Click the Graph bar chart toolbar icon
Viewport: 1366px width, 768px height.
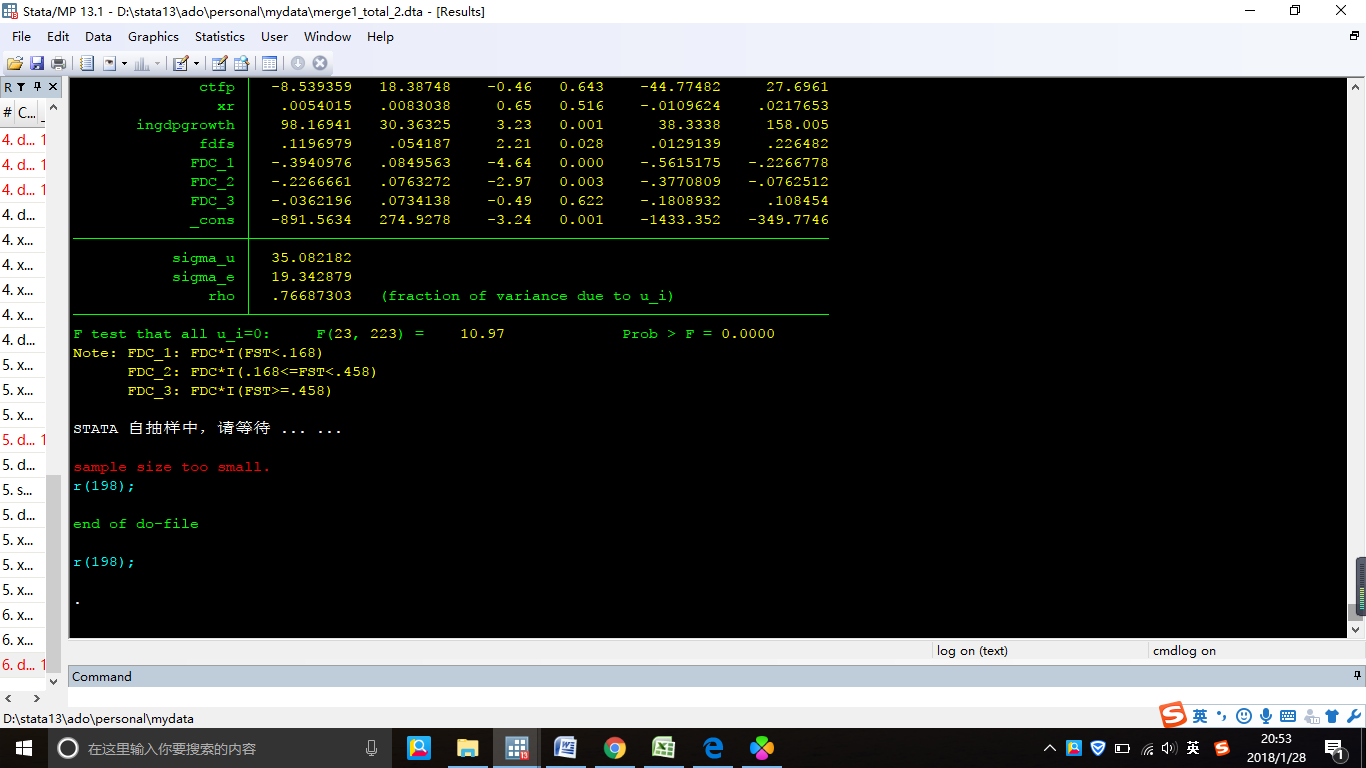click(x=140, y=63)
